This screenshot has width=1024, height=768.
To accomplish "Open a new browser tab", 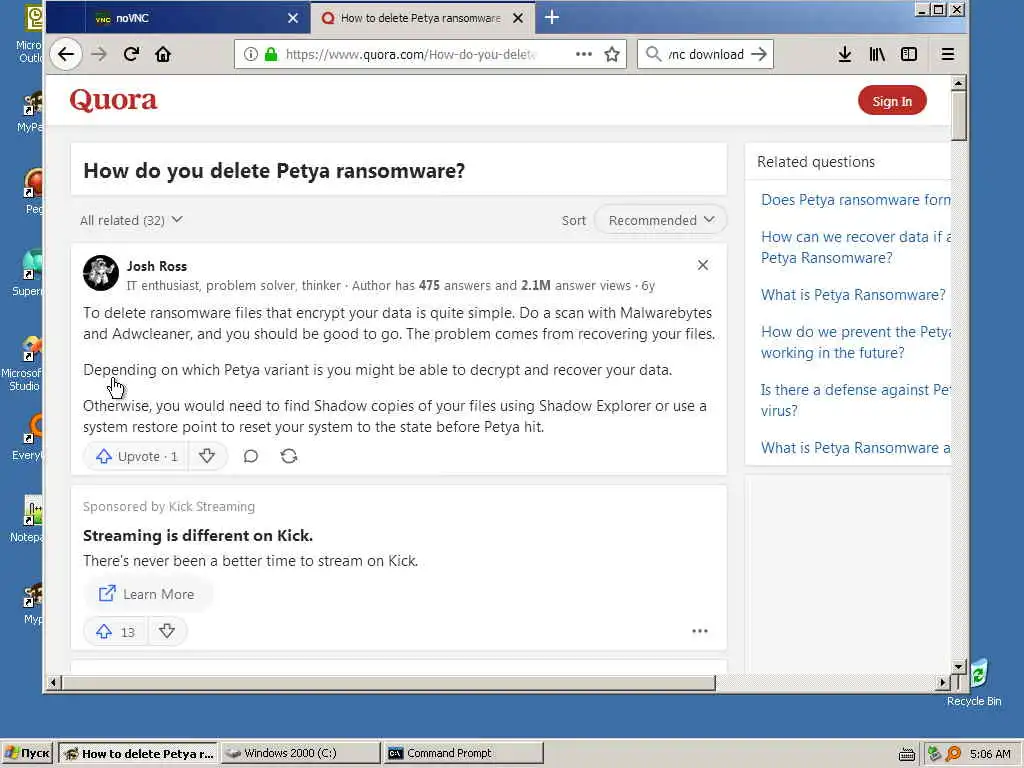I will click(x=552, y=18).
